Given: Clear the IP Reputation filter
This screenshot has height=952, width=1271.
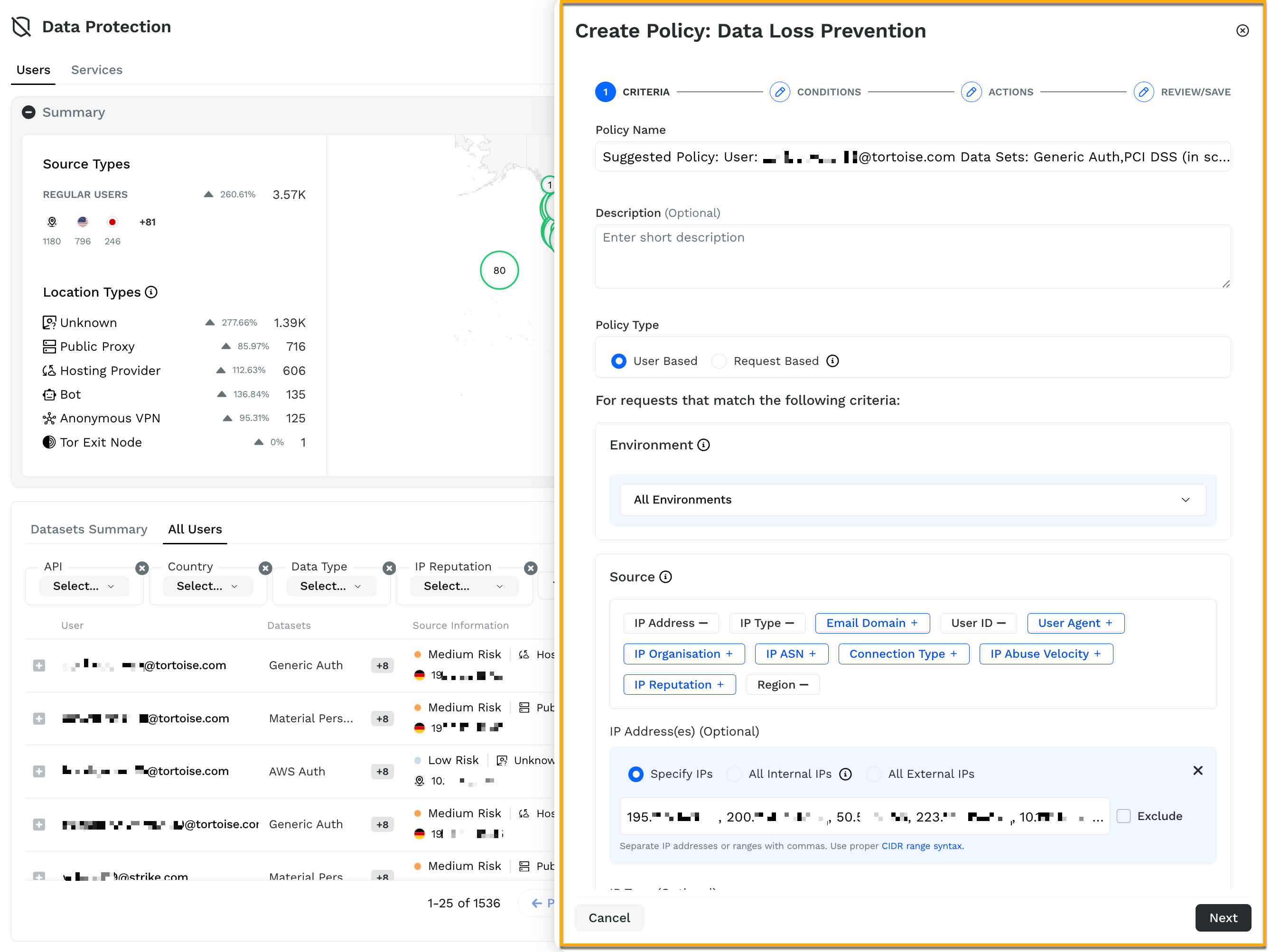Looking at the screenshot, I should pyautogui.click(x=531, y=568).
